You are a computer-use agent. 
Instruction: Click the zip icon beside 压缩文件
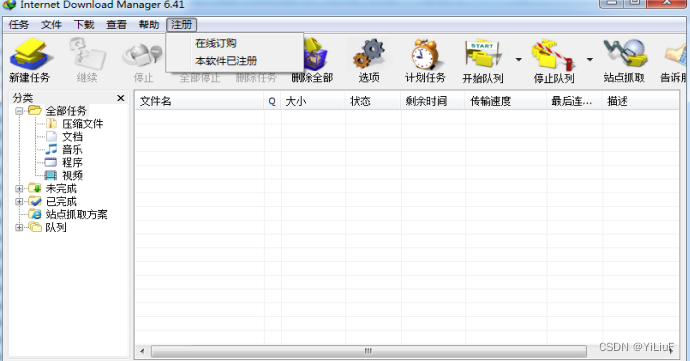(x=51, y=124)
